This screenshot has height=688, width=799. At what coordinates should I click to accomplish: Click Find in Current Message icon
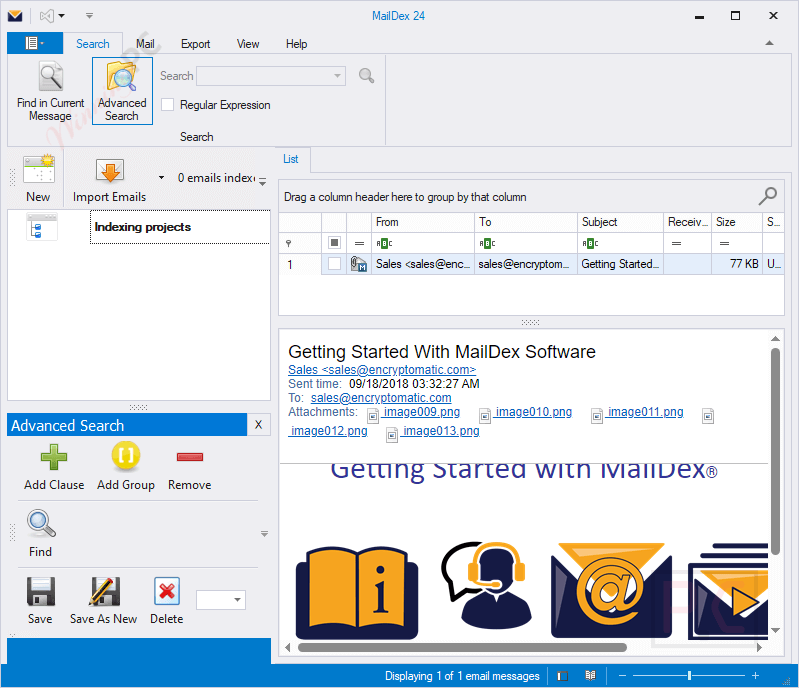coord(51,77)
